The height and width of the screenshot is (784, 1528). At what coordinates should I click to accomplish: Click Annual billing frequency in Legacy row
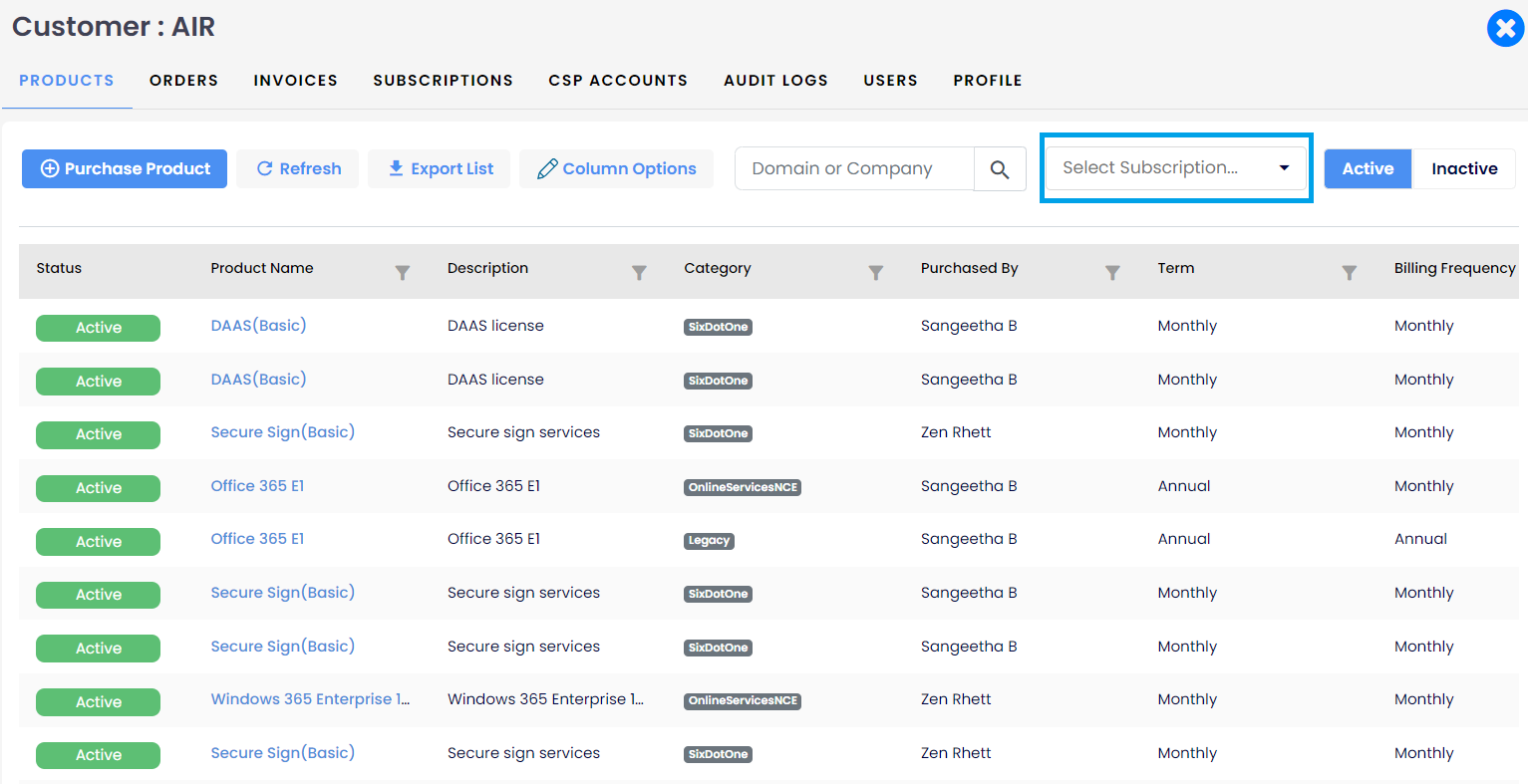[1420, 539]
